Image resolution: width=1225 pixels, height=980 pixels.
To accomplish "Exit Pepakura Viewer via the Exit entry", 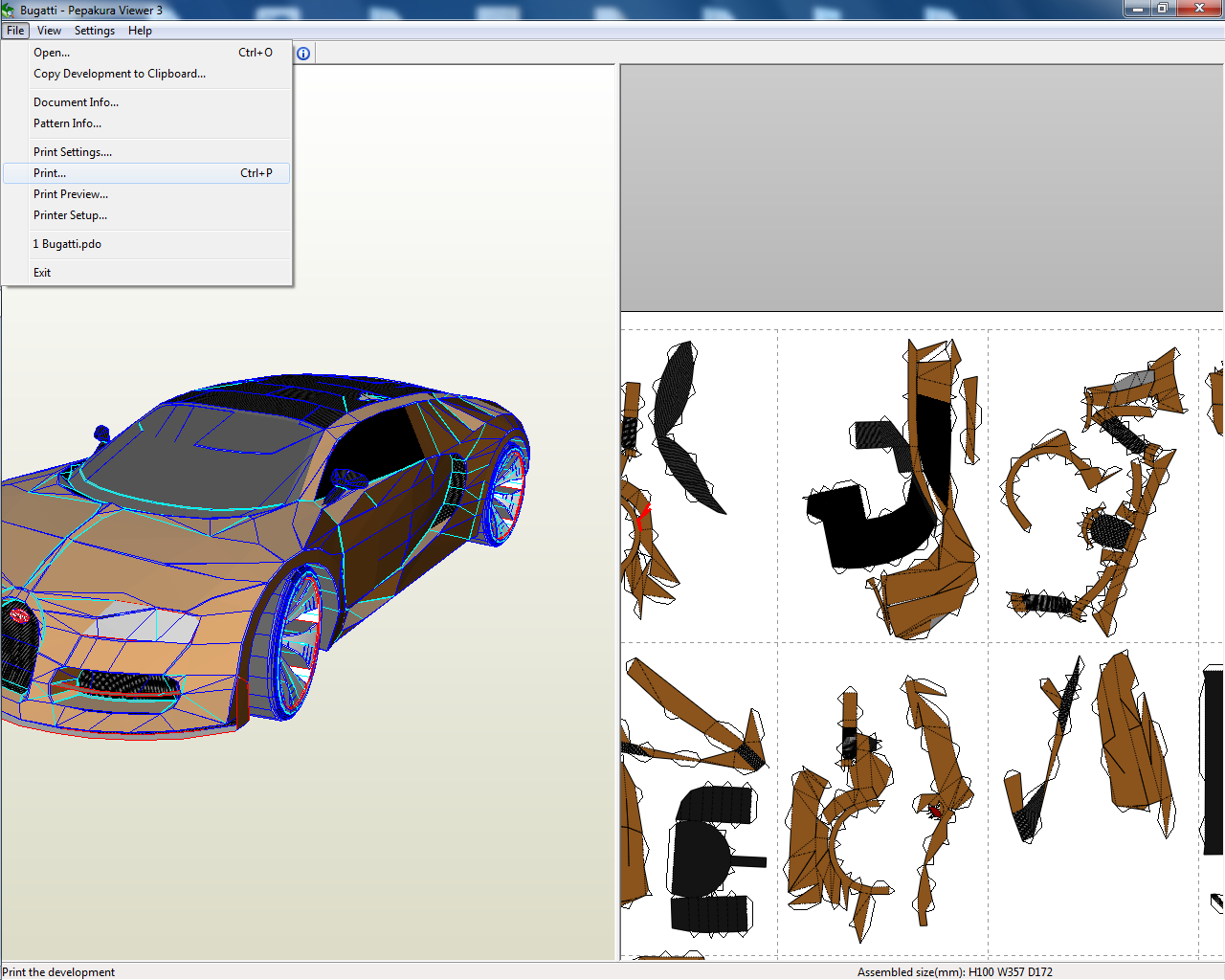I will [x=41, y=272].
